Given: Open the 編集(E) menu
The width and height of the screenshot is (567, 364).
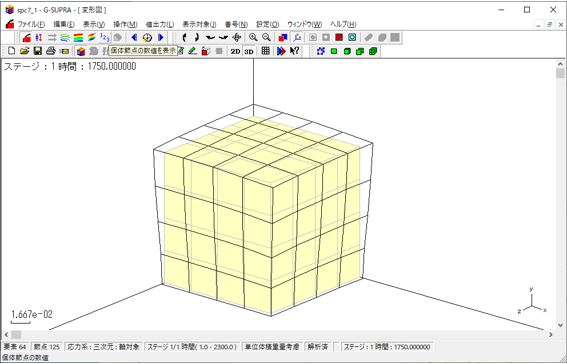Looking at the screenshot, I should [x=64, y=24].
